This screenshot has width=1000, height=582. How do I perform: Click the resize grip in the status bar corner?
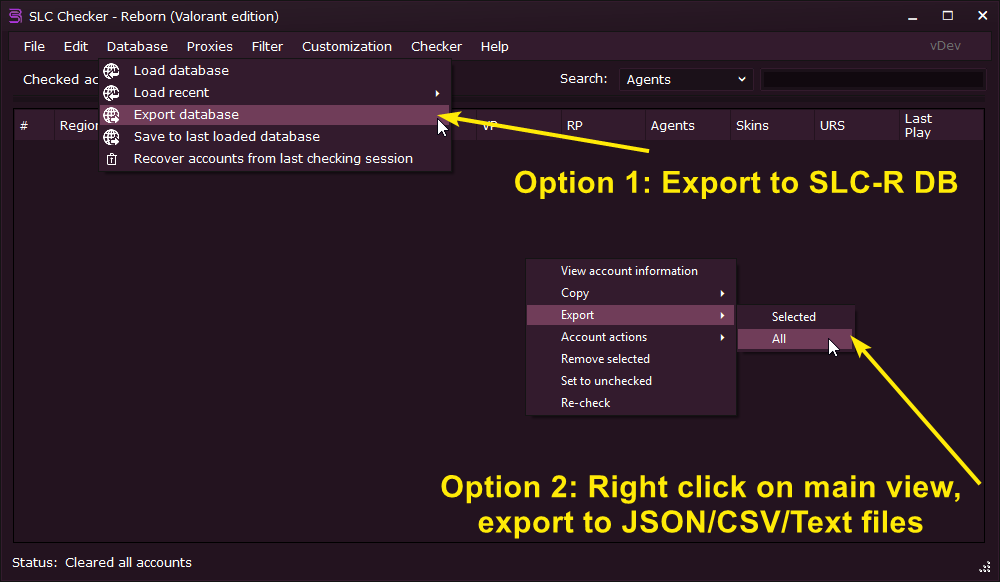pyautogui.click(x=984, y=565)
